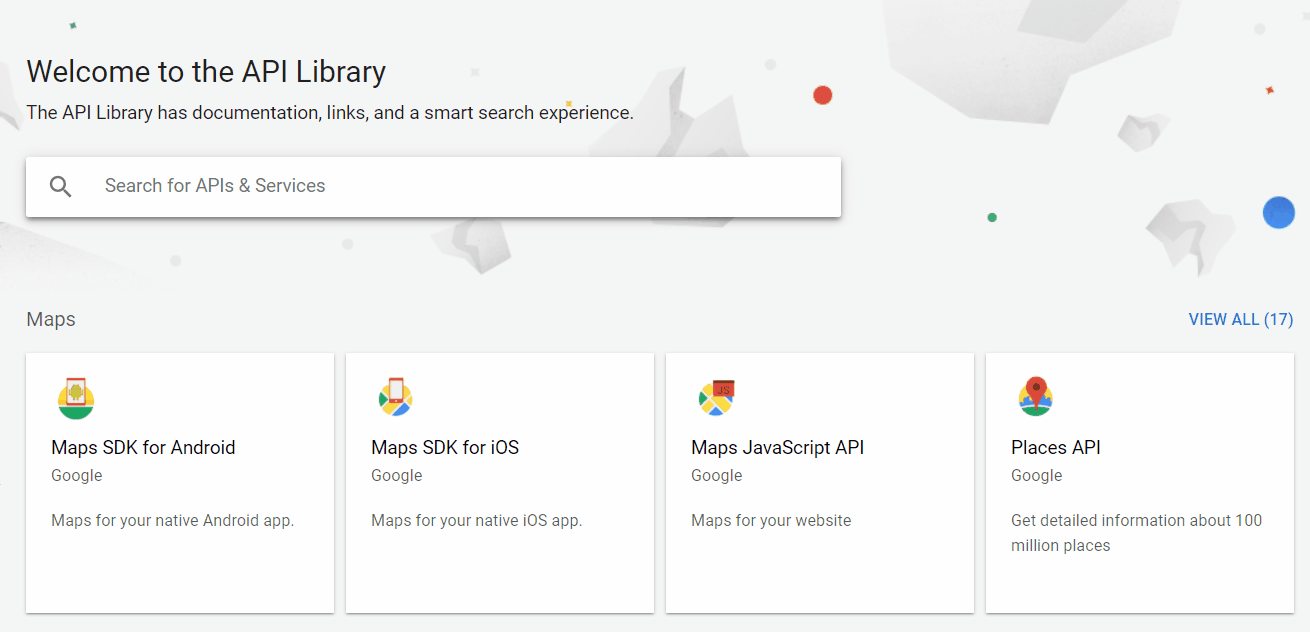Click the Maps section heading
The height and width of the screenshot is (632, 1310).
click(x=51, y=319)
